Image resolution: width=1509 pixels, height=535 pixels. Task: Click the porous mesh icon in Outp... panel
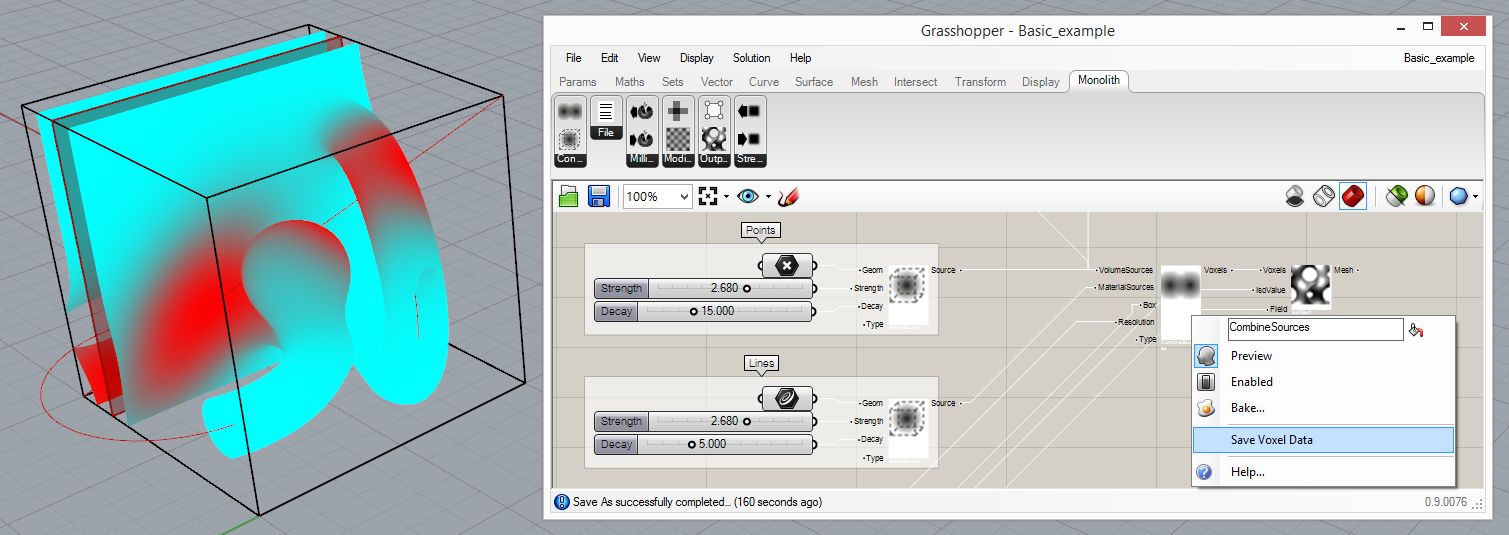tap(714, 140)
